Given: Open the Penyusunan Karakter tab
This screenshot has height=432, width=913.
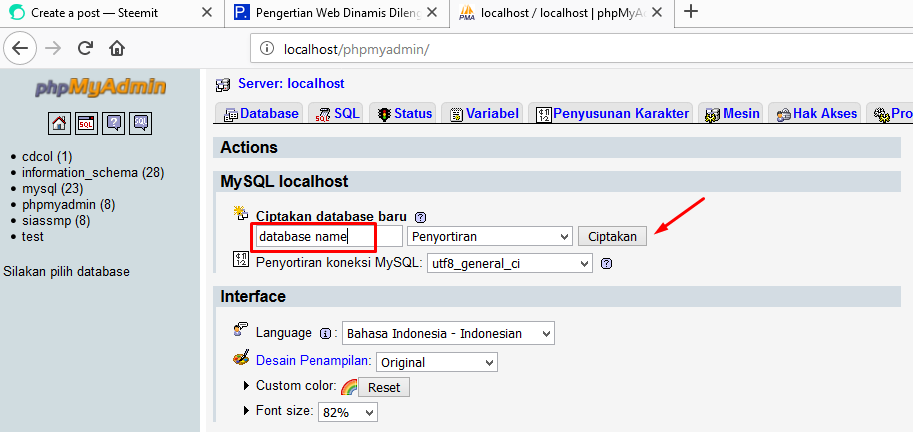Looking at the screenshot, I should [x=611, y=114].
